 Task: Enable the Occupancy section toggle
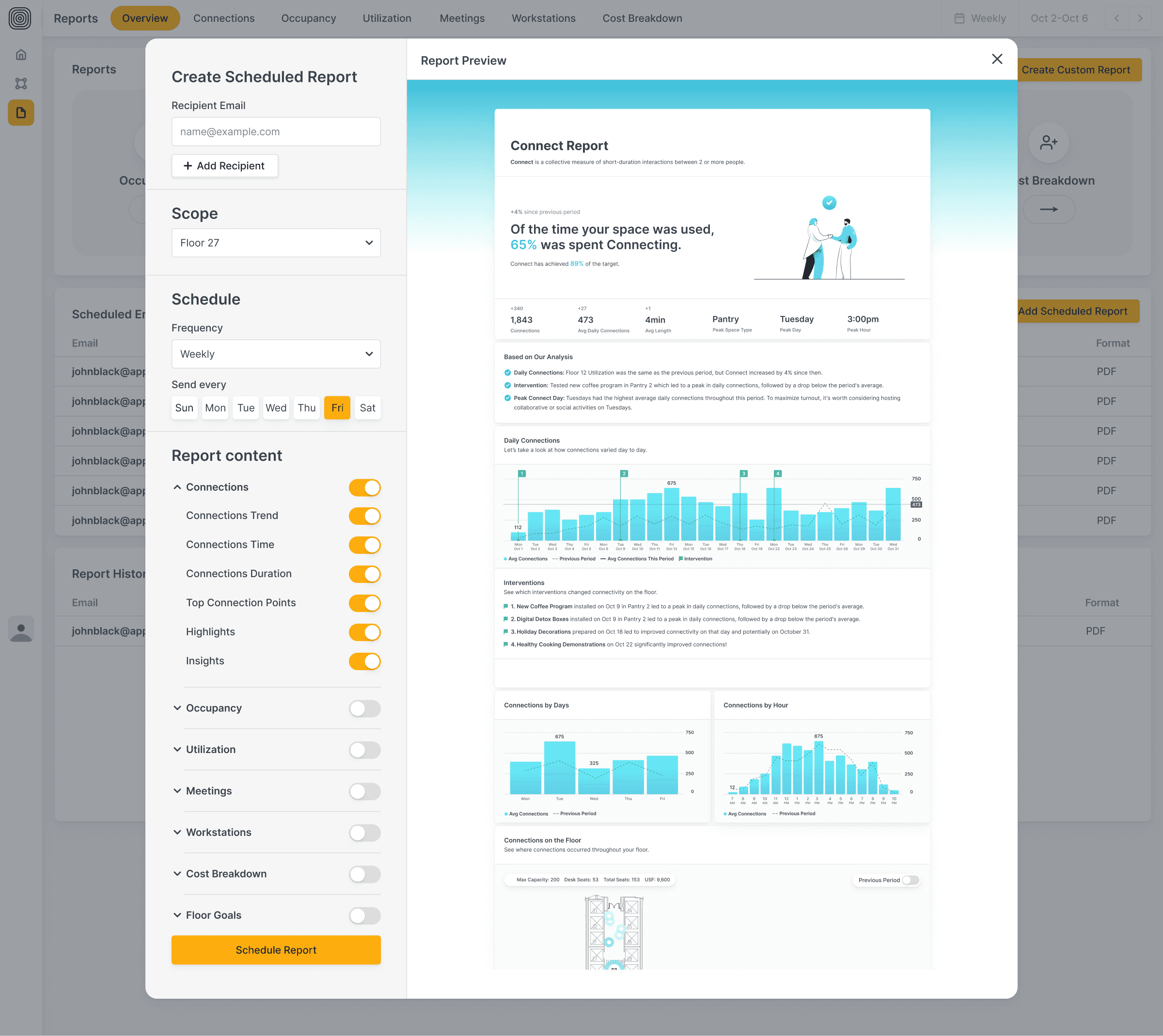click(x=364, y=709)
